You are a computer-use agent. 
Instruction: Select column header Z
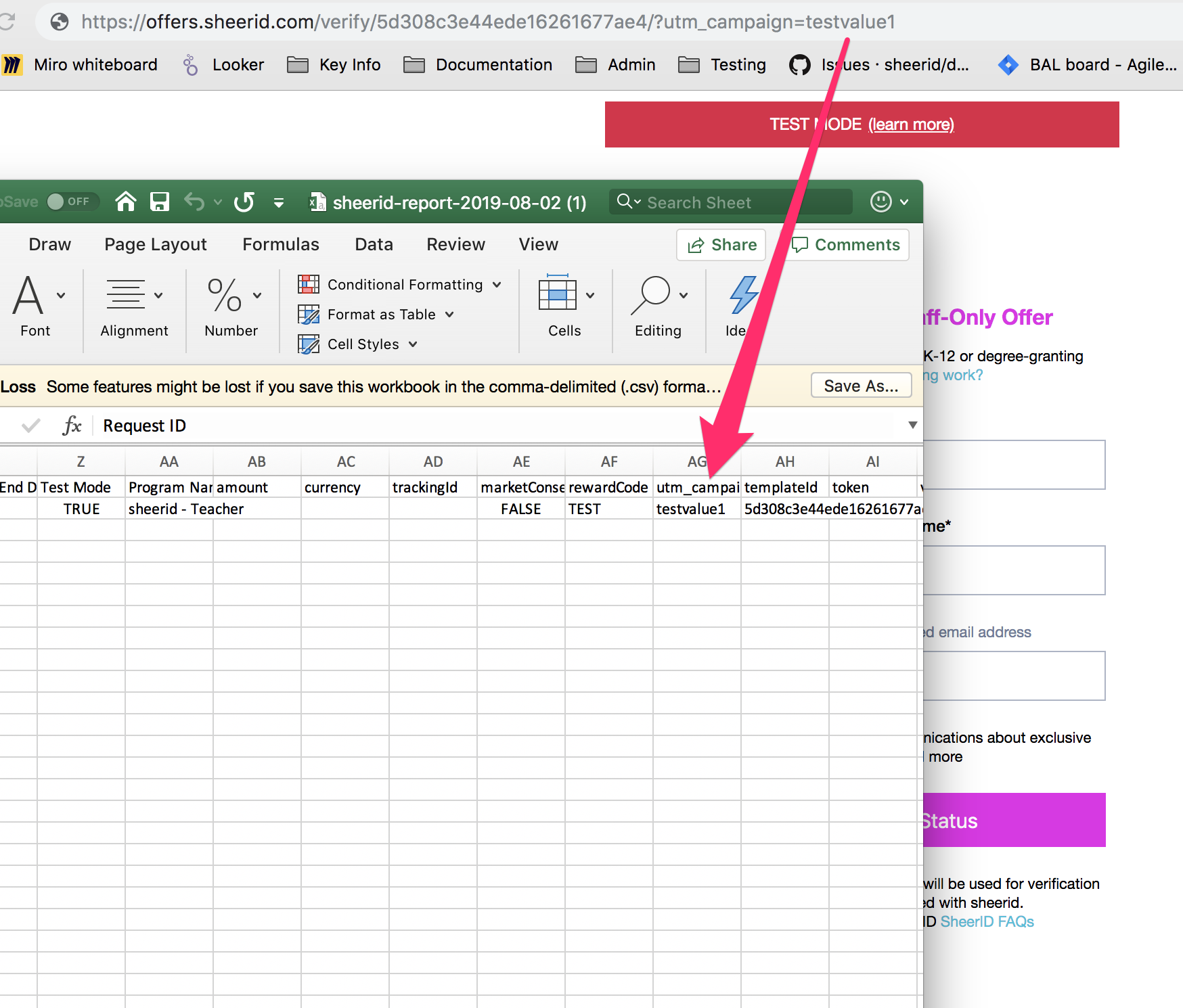tap(81, 461)
